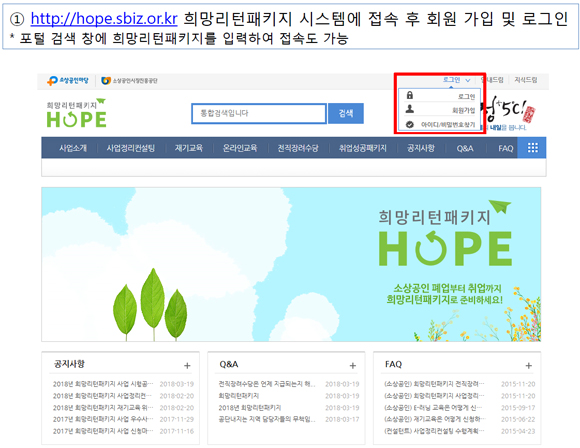Click the 희망리턴패키지 HOPE logo near the search box
This screenshot has width=580, height=448.
click(x=77, y=113)
